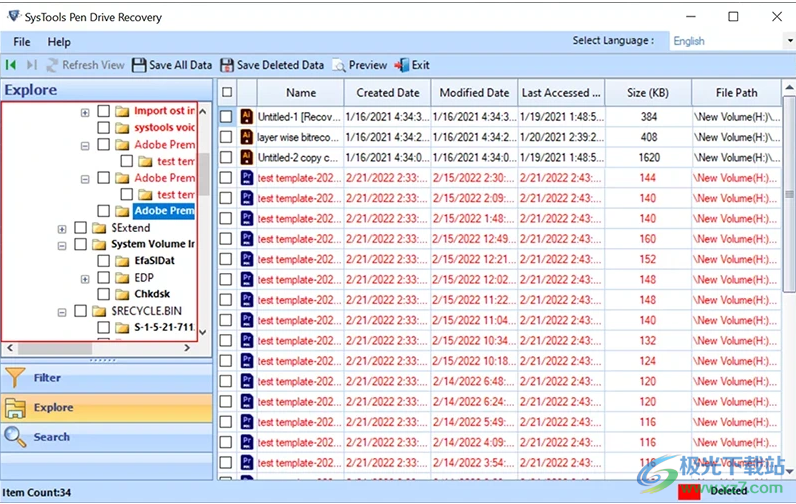Click Premiere icon of file sized 152
796x504 pixels.
247,259
